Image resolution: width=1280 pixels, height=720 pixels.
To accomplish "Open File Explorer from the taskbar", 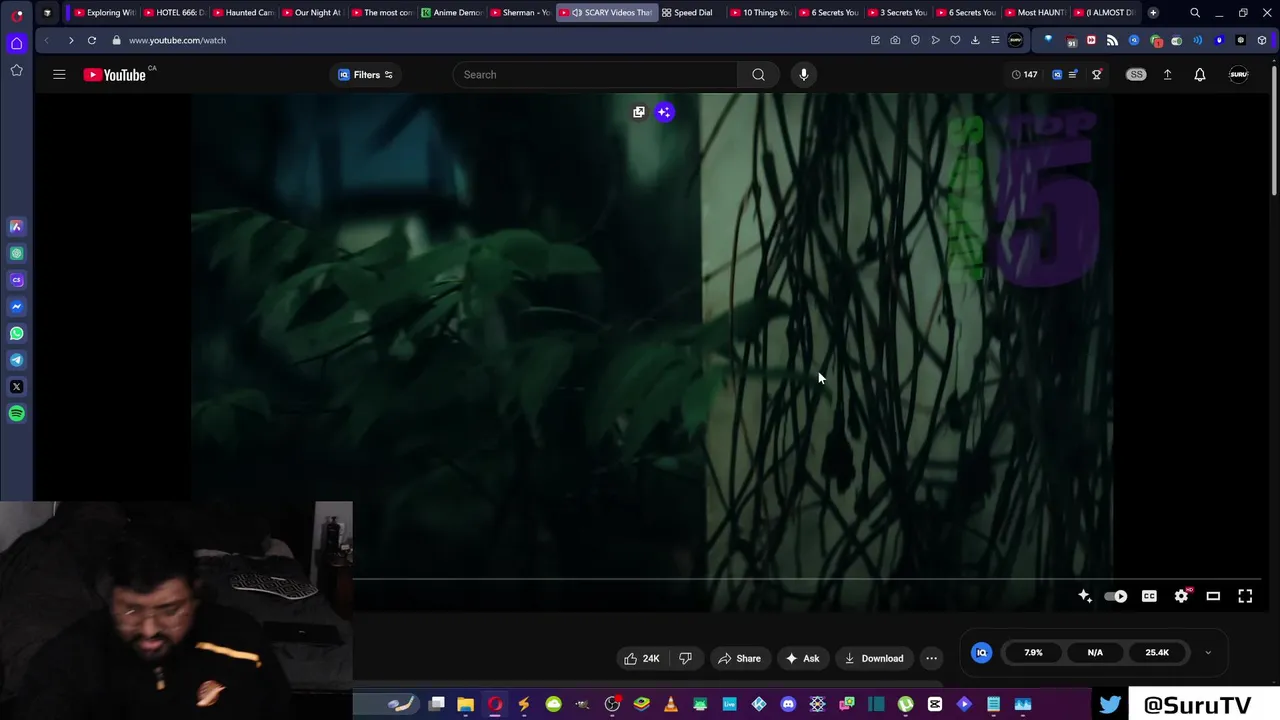I will 466,705.
